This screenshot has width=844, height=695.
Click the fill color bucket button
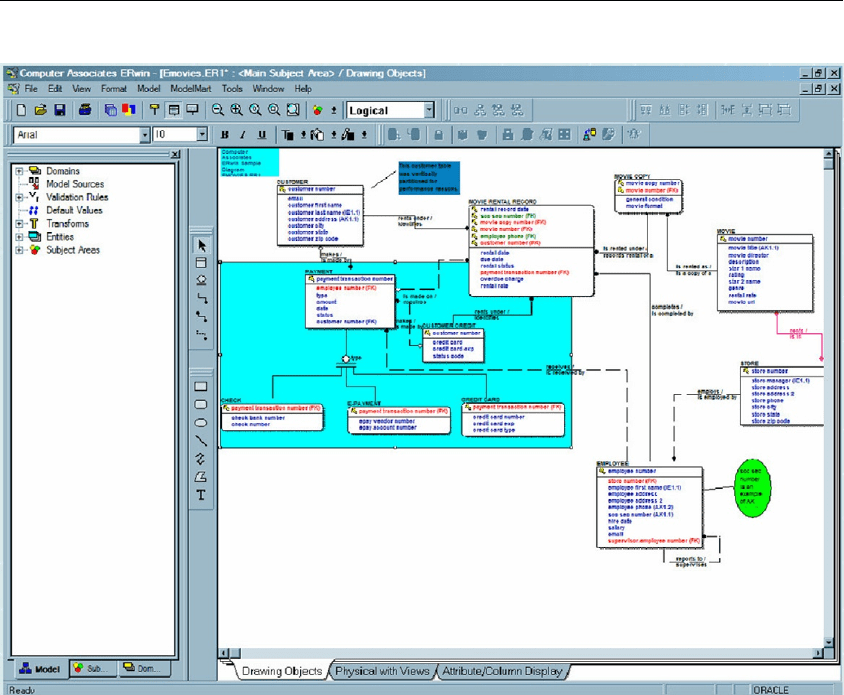[318, 135]
